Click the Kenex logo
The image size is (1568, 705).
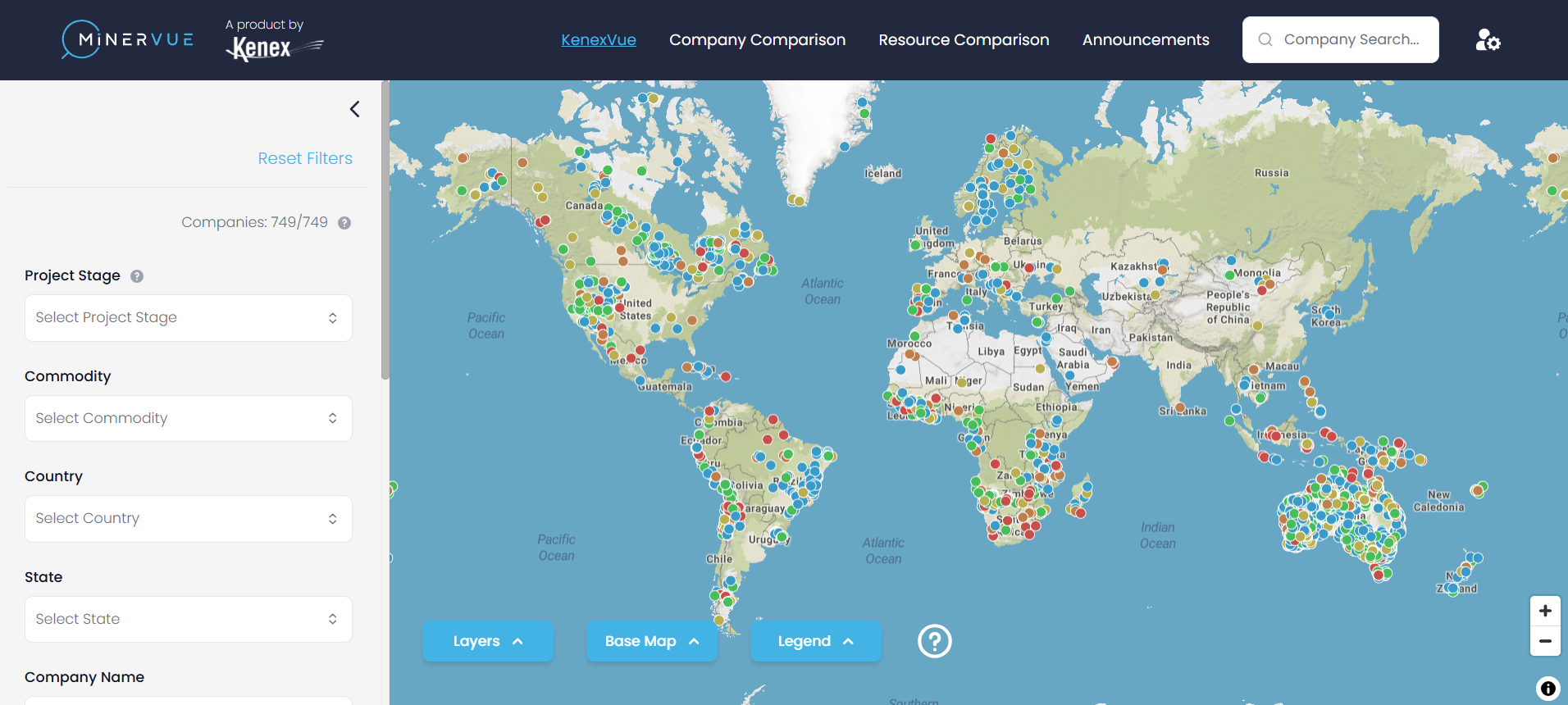tap(273, 41)
